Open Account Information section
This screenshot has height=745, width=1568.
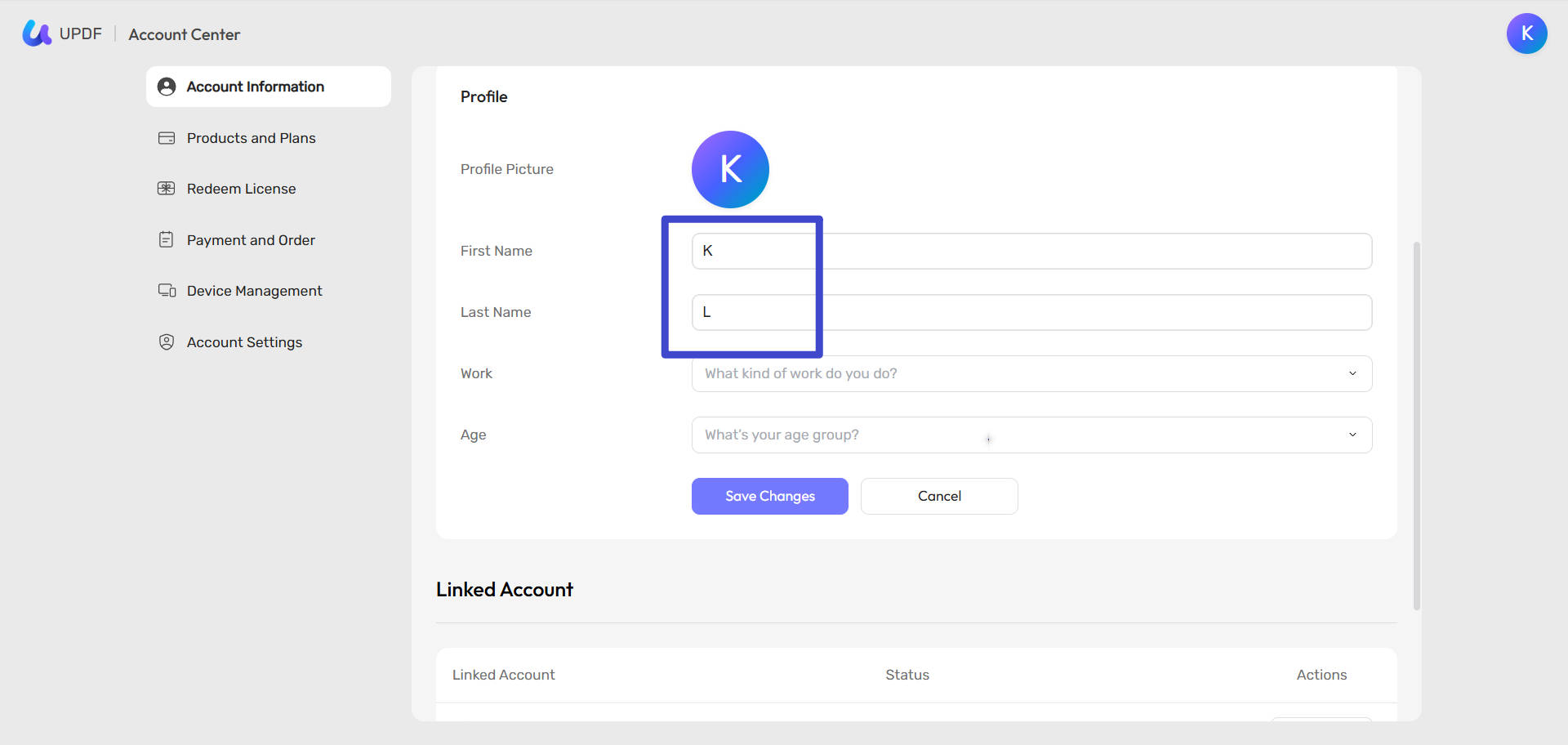click(269, 87)
